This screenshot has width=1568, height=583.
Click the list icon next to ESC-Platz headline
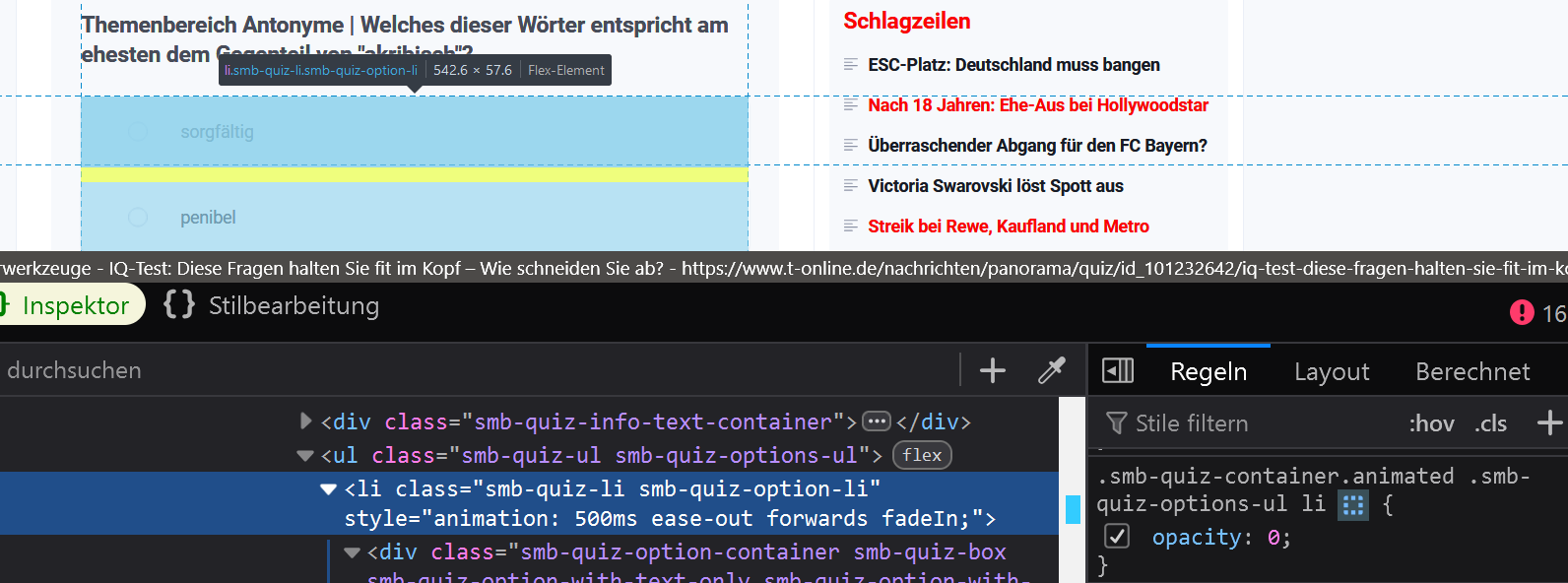tap(851, 64)
